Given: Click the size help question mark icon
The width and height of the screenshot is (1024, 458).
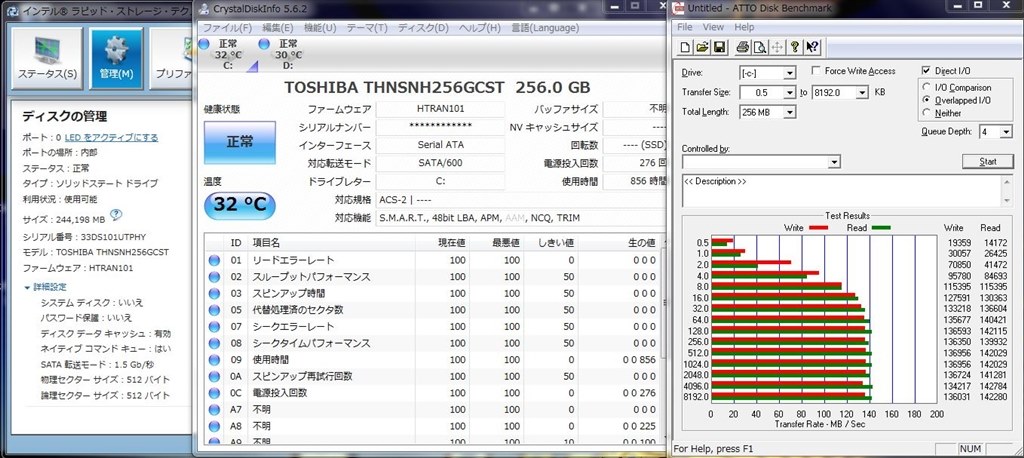Looking at the screenshot, I should [116, 214].
